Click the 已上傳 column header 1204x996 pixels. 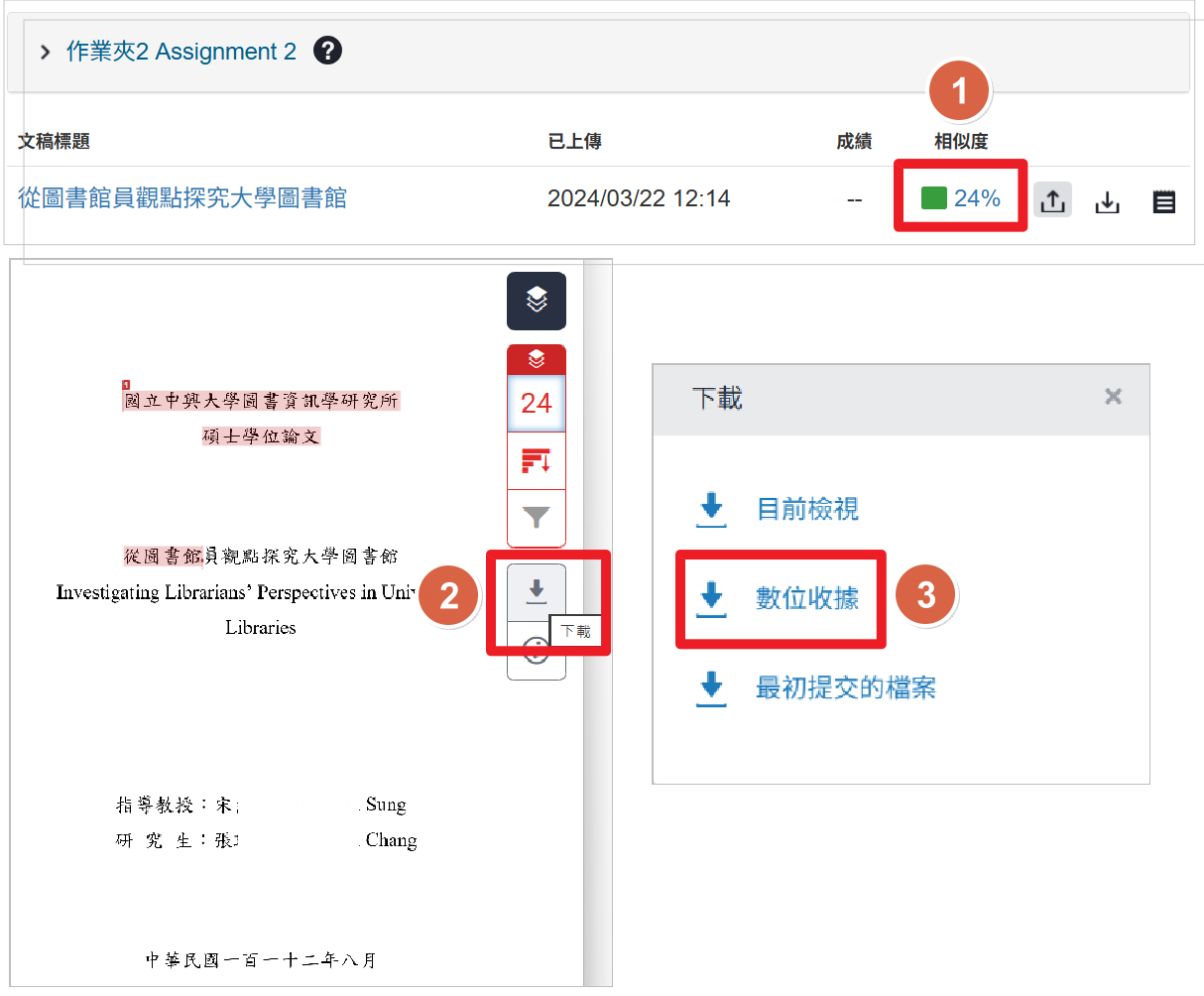tap(575, 142)
